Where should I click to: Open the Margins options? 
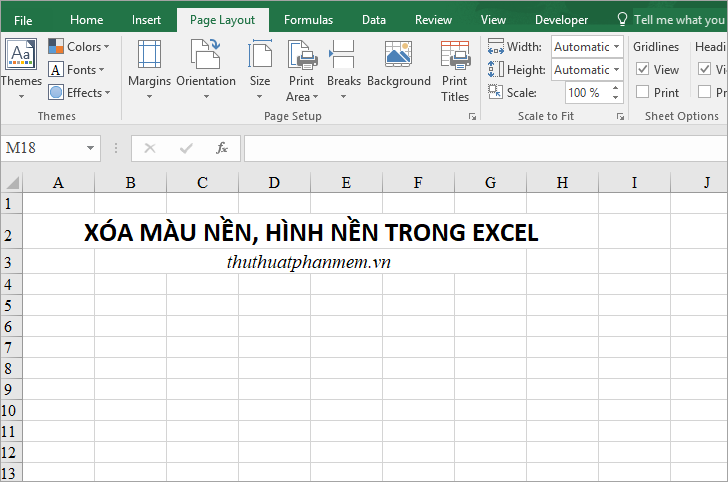(x=150, y=70)
